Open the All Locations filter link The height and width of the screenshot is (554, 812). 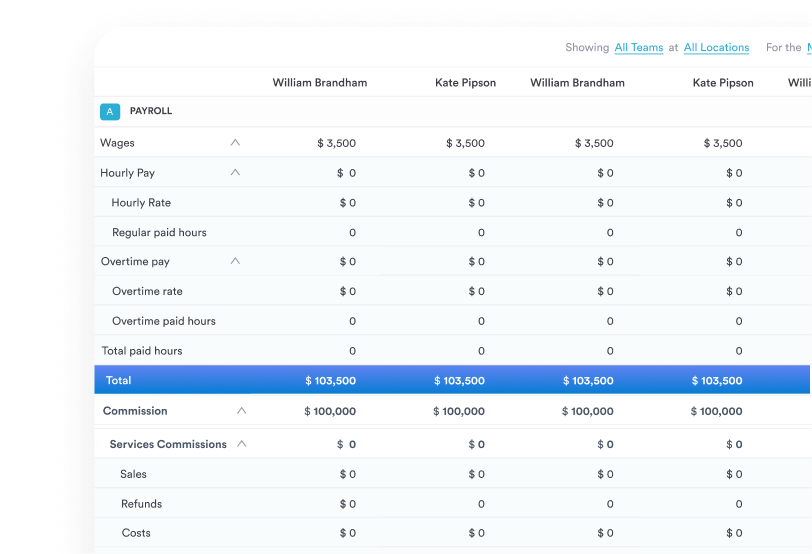716,48
